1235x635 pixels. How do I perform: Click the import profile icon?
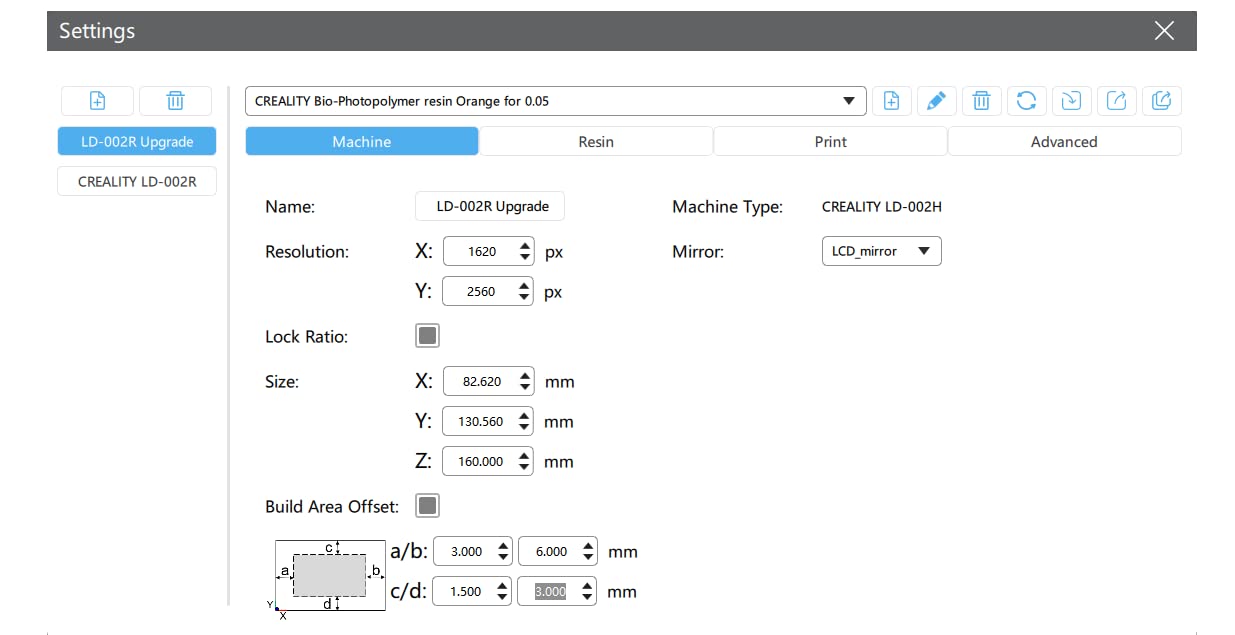click(1071, 100)
